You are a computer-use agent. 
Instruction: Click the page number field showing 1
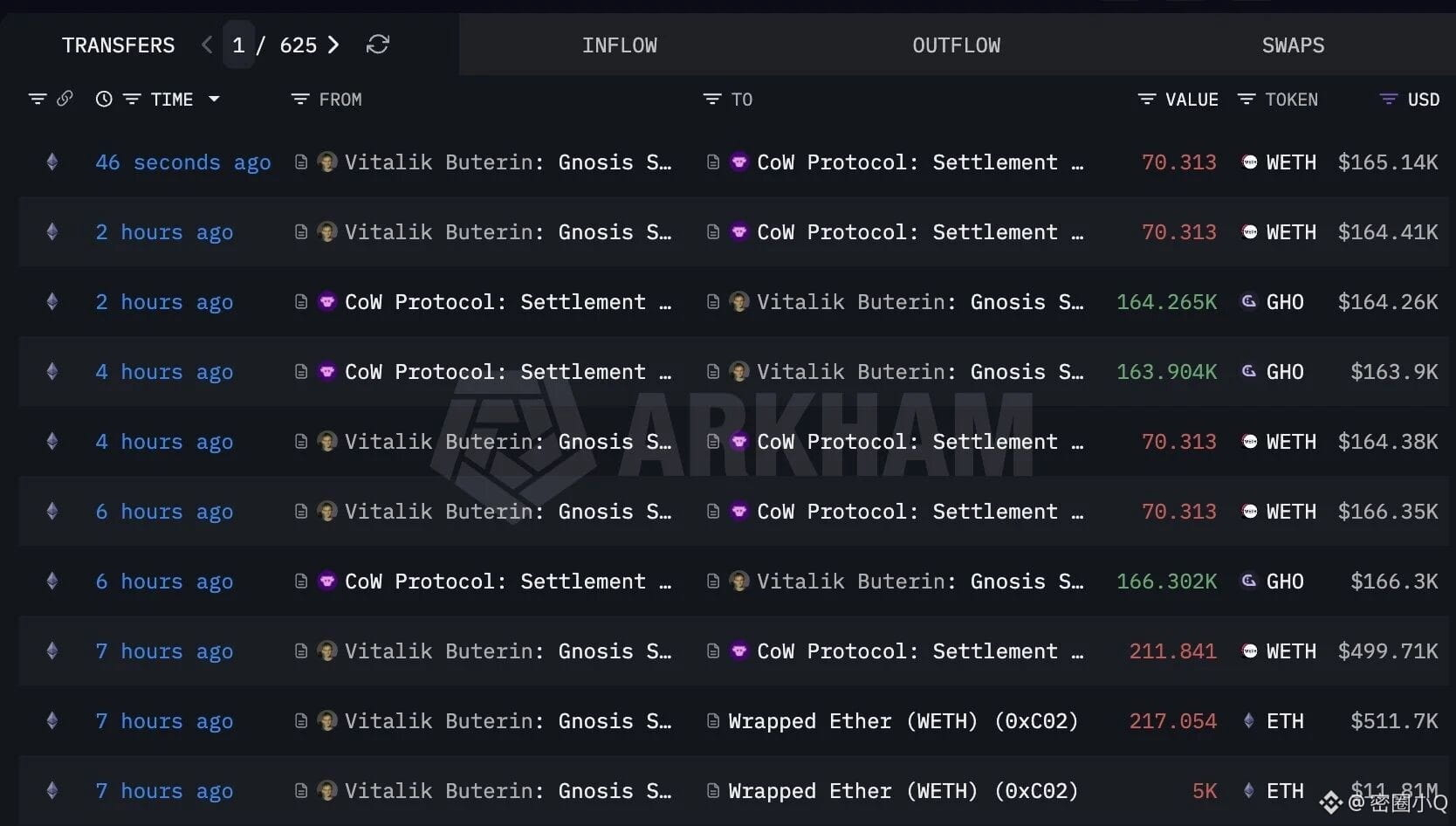[x=238, y=45]
